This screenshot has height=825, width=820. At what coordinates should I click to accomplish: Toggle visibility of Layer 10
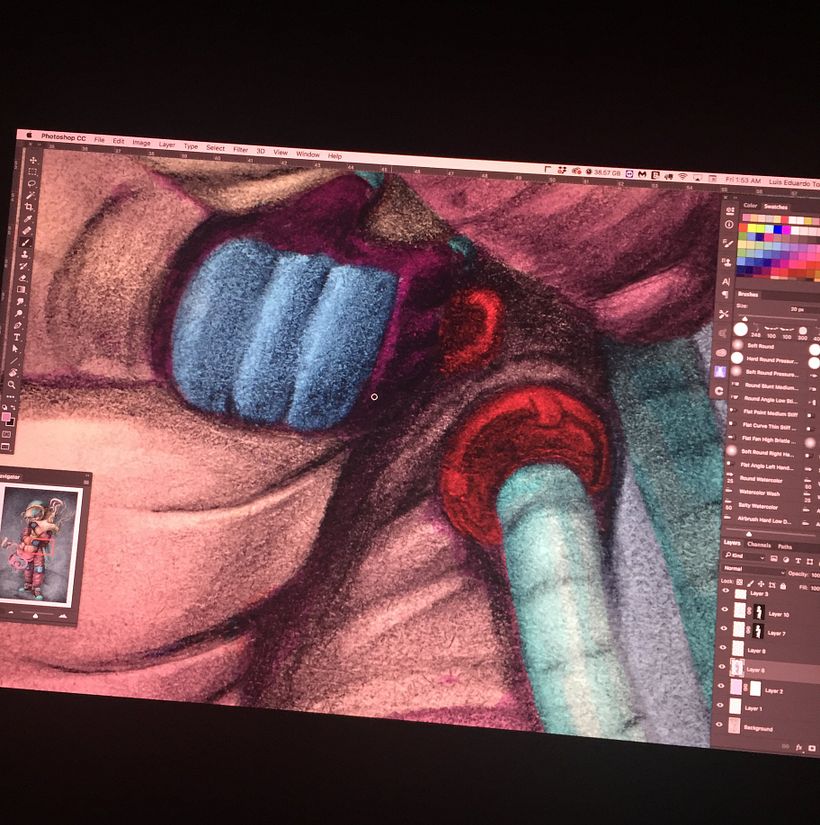point(726,611)
